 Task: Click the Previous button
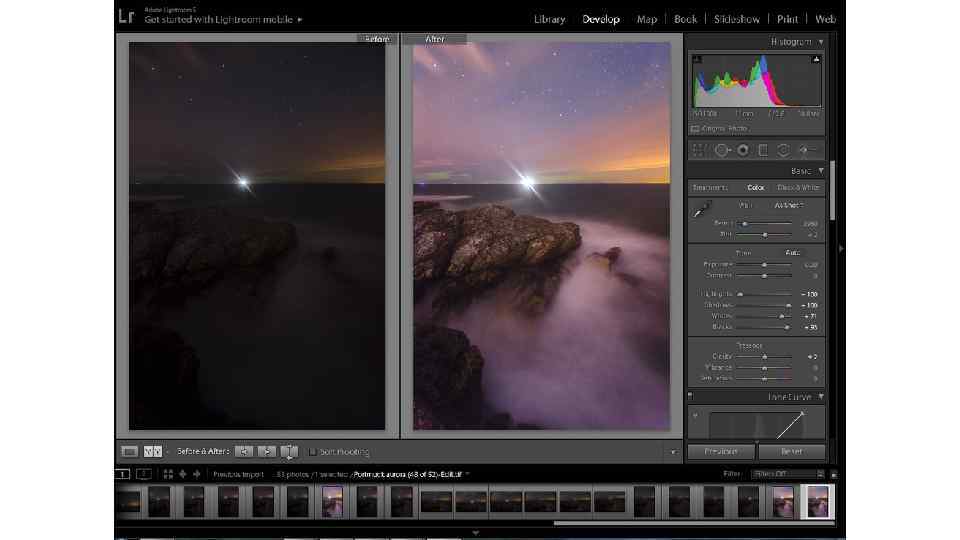click(x=719, y=452)
